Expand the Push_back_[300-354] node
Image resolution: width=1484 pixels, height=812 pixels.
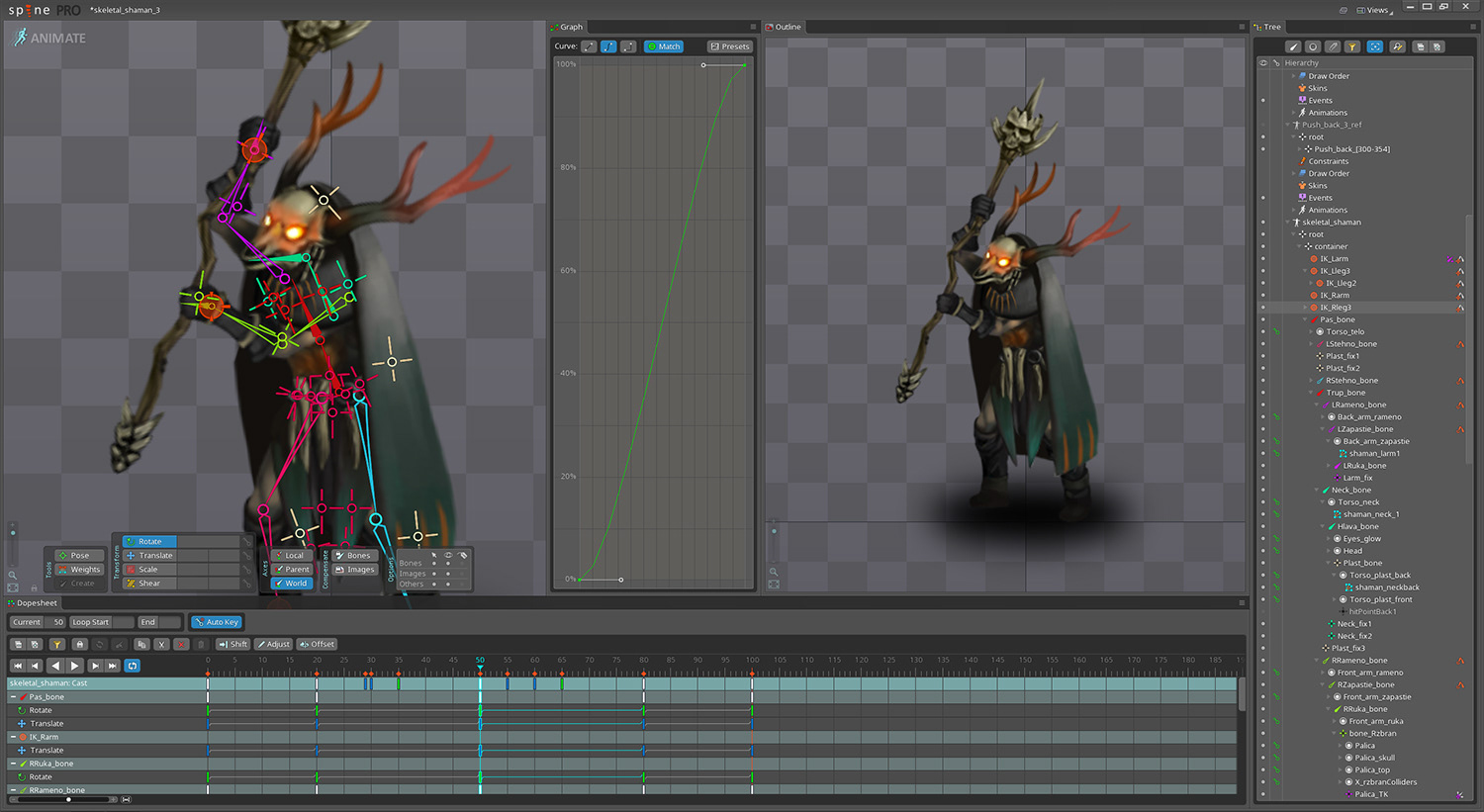1299,149
